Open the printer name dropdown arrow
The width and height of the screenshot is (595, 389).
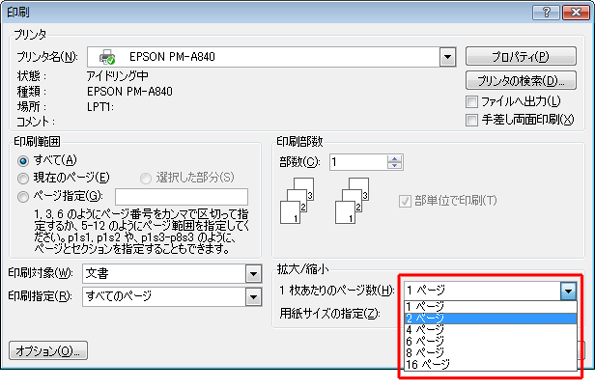click(x=448, y=57)
